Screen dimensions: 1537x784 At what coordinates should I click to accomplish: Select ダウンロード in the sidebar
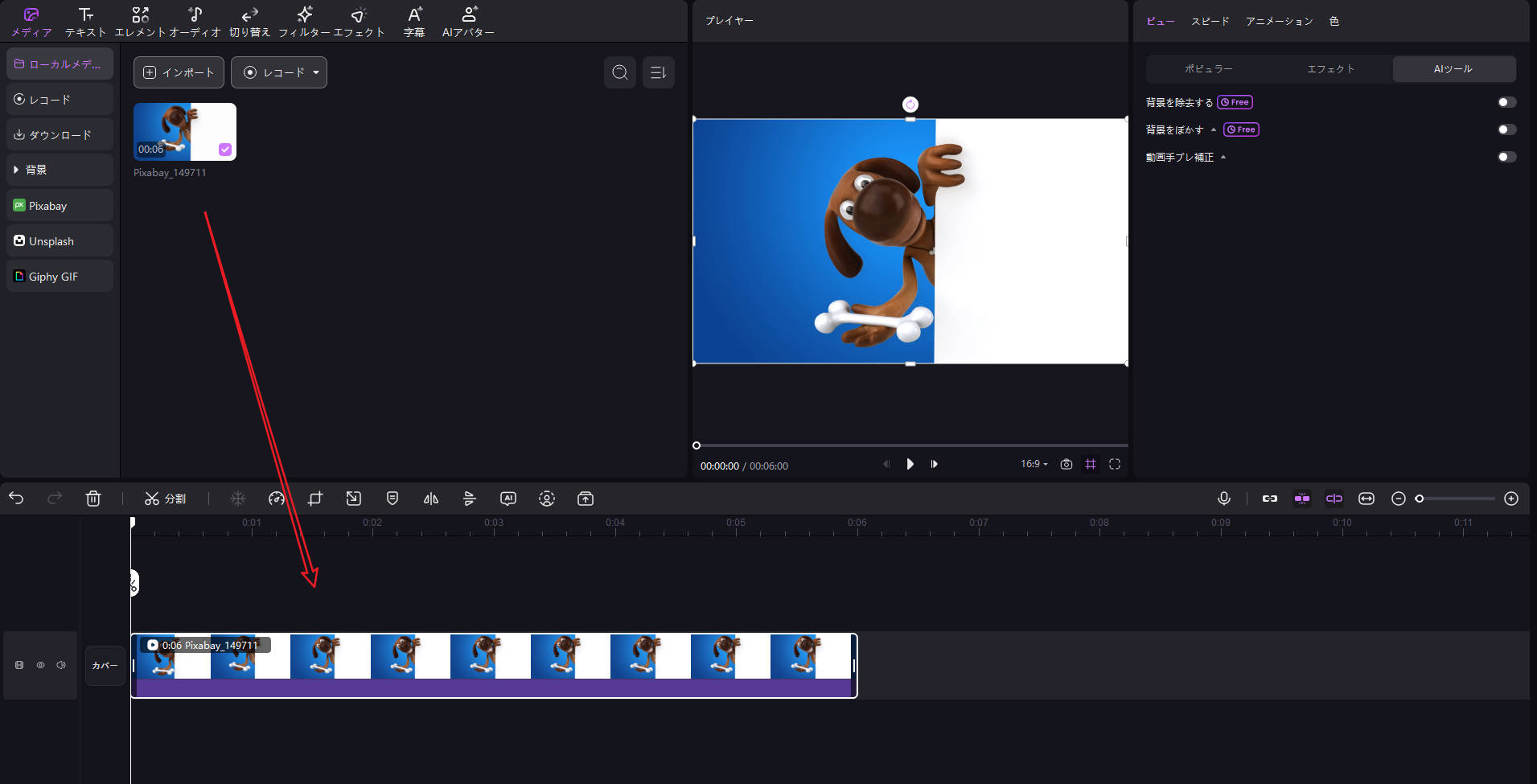[x=60, y=134]
